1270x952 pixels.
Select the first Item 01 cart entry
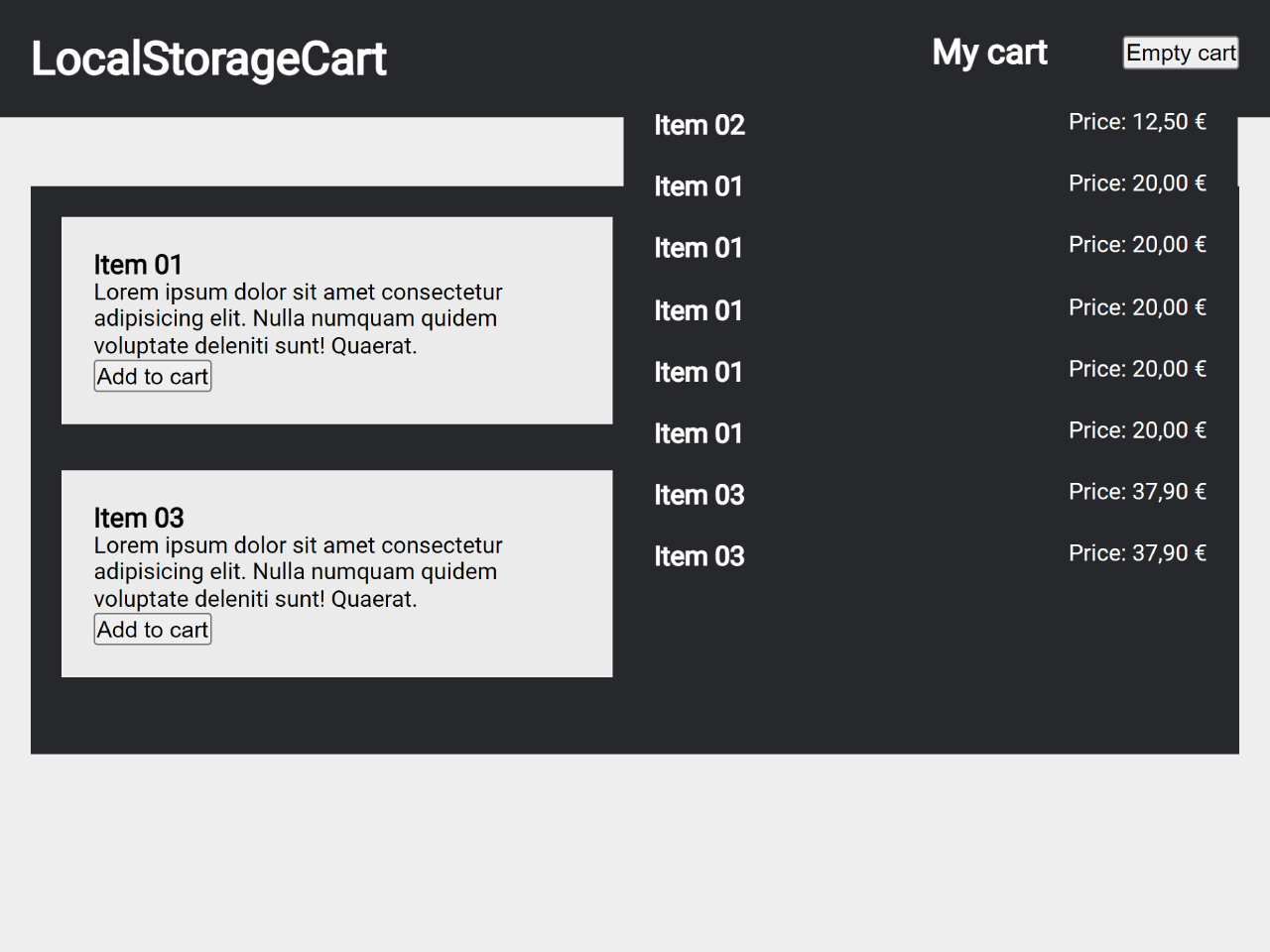(698, 186)
